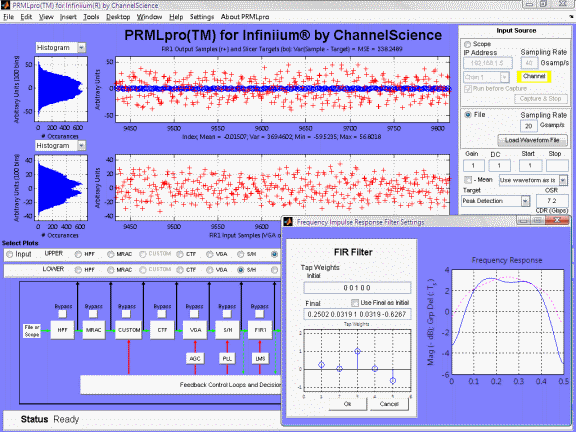The height and width of the screenshot is (432, 576).
Task: Open the HPF block in the signal chain
Action: 62,330
